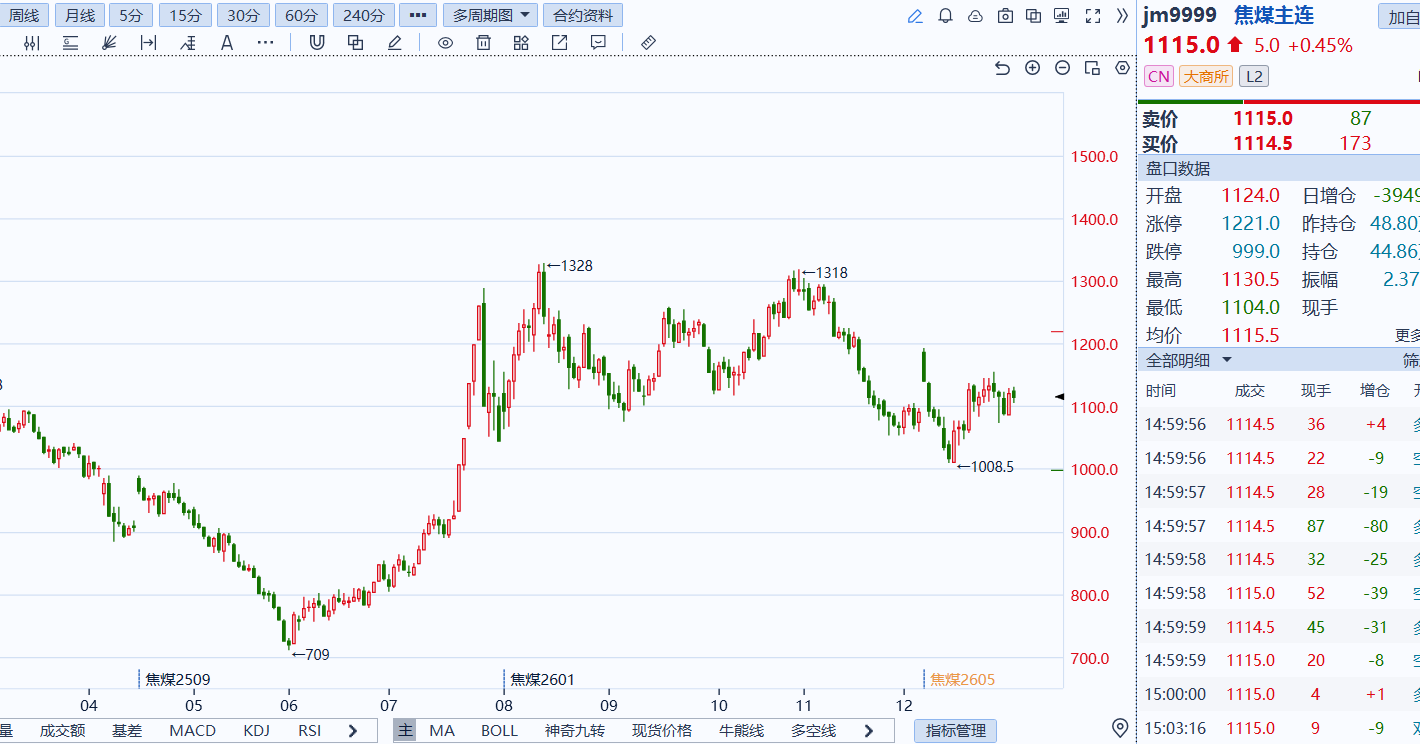Zoom in chart with plus icon
Viewport: 1420px width, 744px height.
1033,68
